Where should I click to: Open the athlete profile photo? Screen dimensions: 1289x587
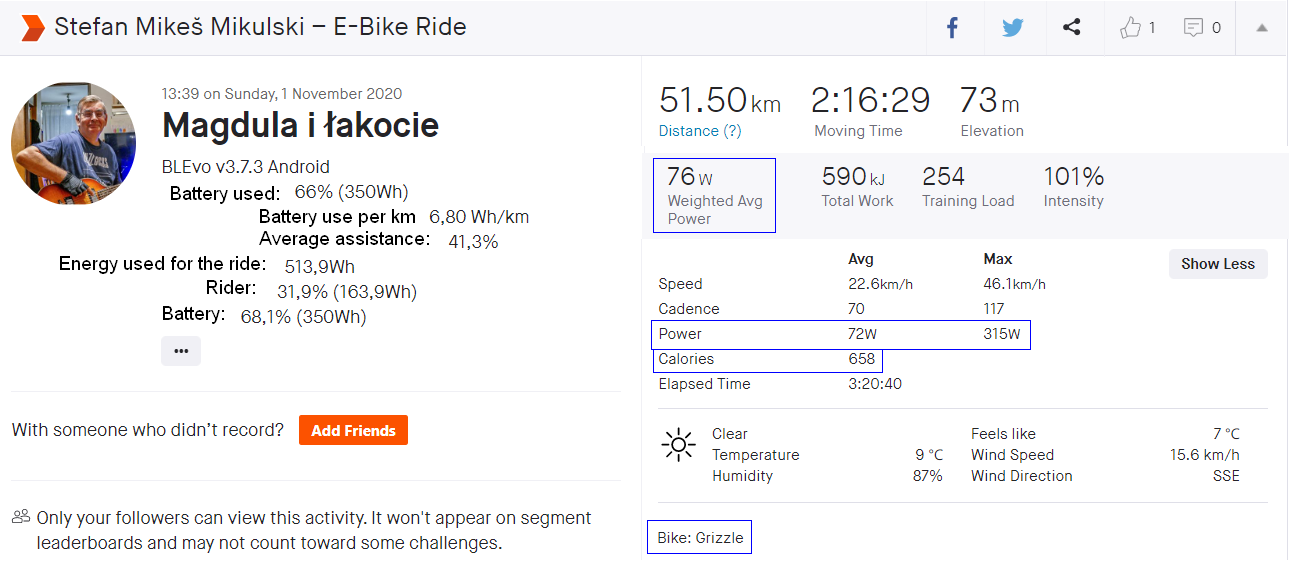tap(73, 144)
